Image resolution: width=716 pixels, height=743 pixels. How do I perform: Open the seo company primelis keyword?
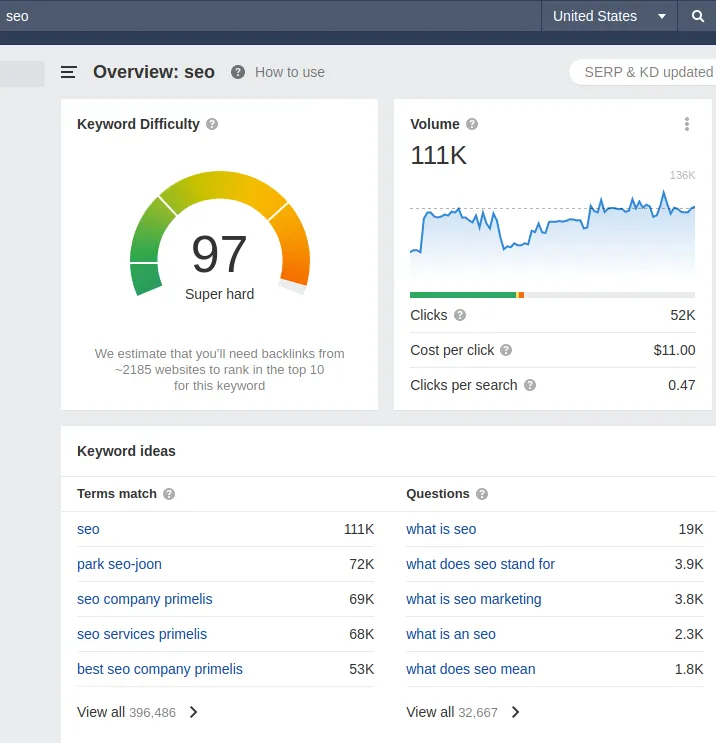click(x=145, y=599)
